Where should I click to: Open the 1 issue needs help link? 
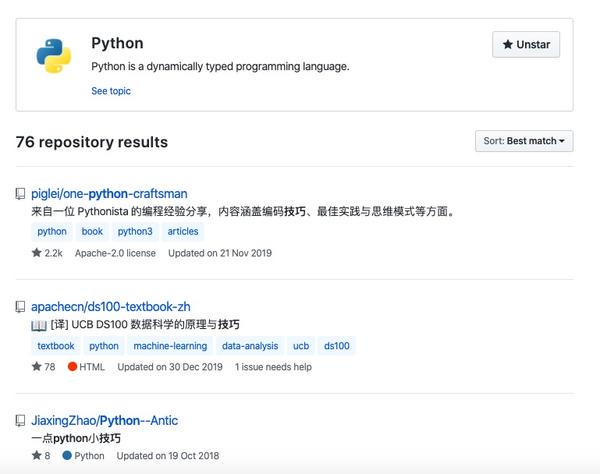pyautogui.click(x=273, y=367)
